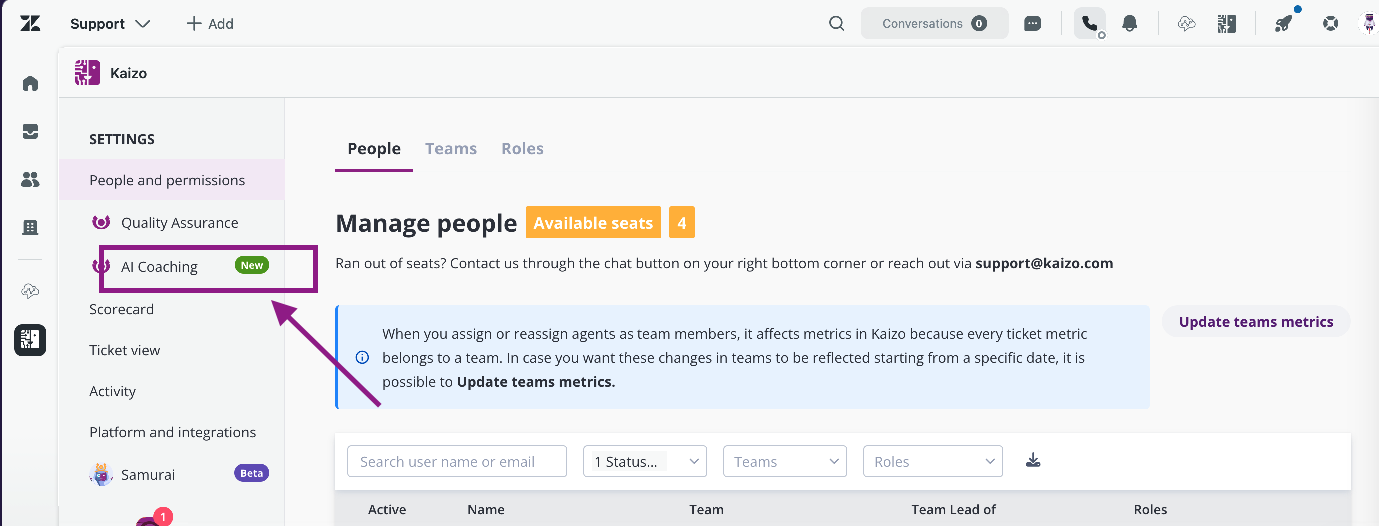Open the Teams filter dropdown
Viewport: 1379px width, 526px height.
(785, 461)
